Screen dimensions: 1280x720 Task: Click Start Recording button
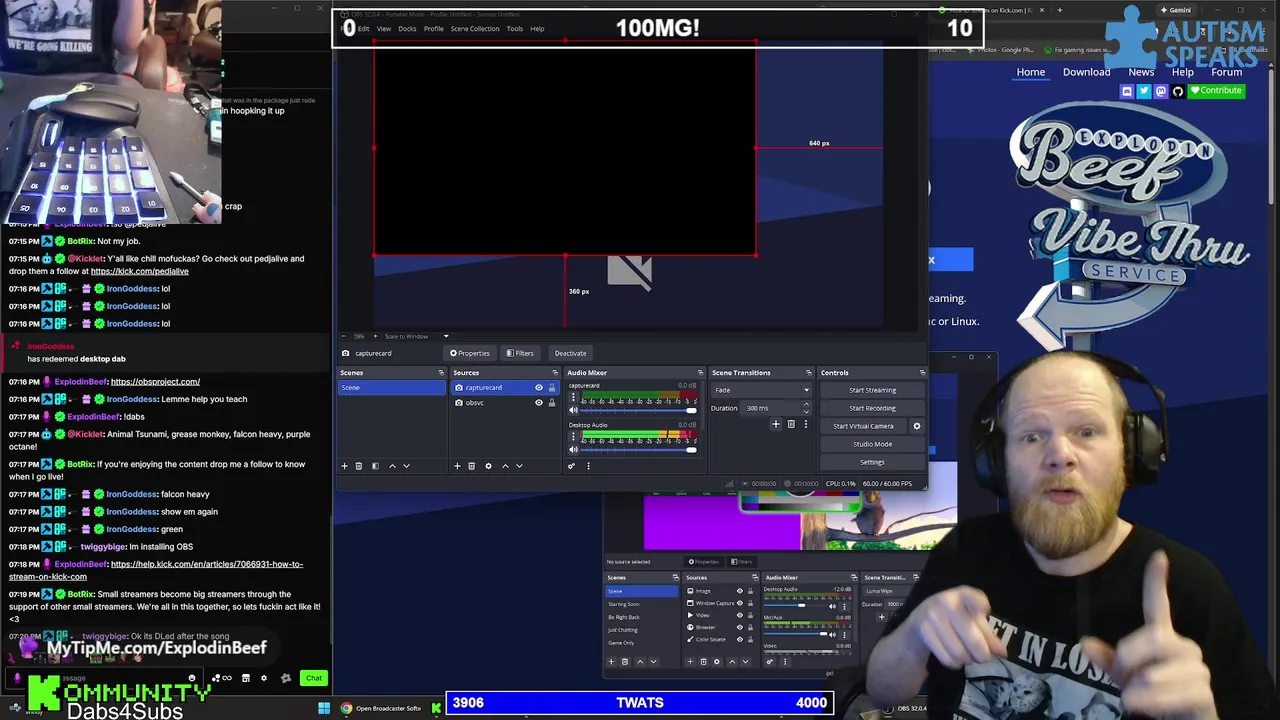point(872,408)
